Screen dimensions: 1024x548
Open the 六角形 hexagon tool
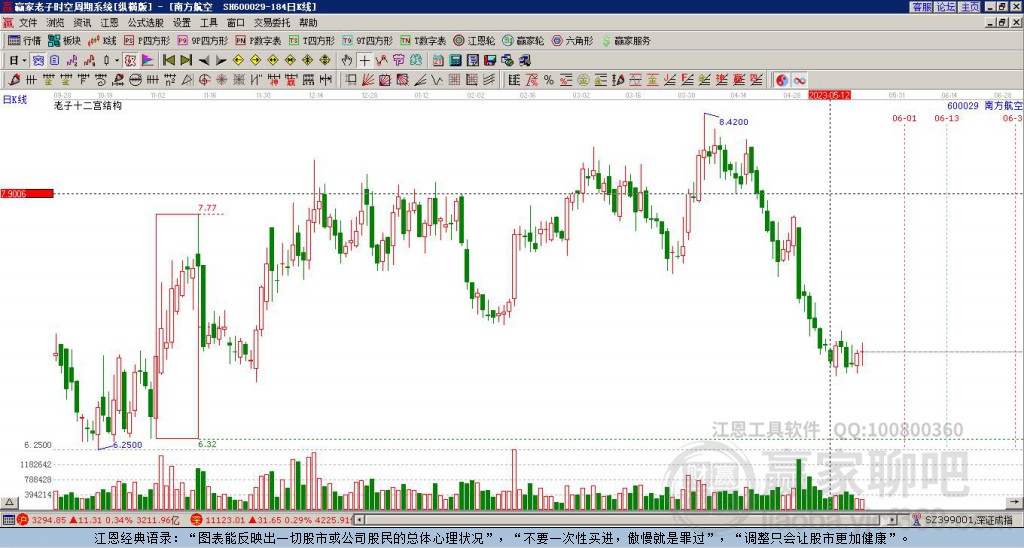click(x=573, y=40)
